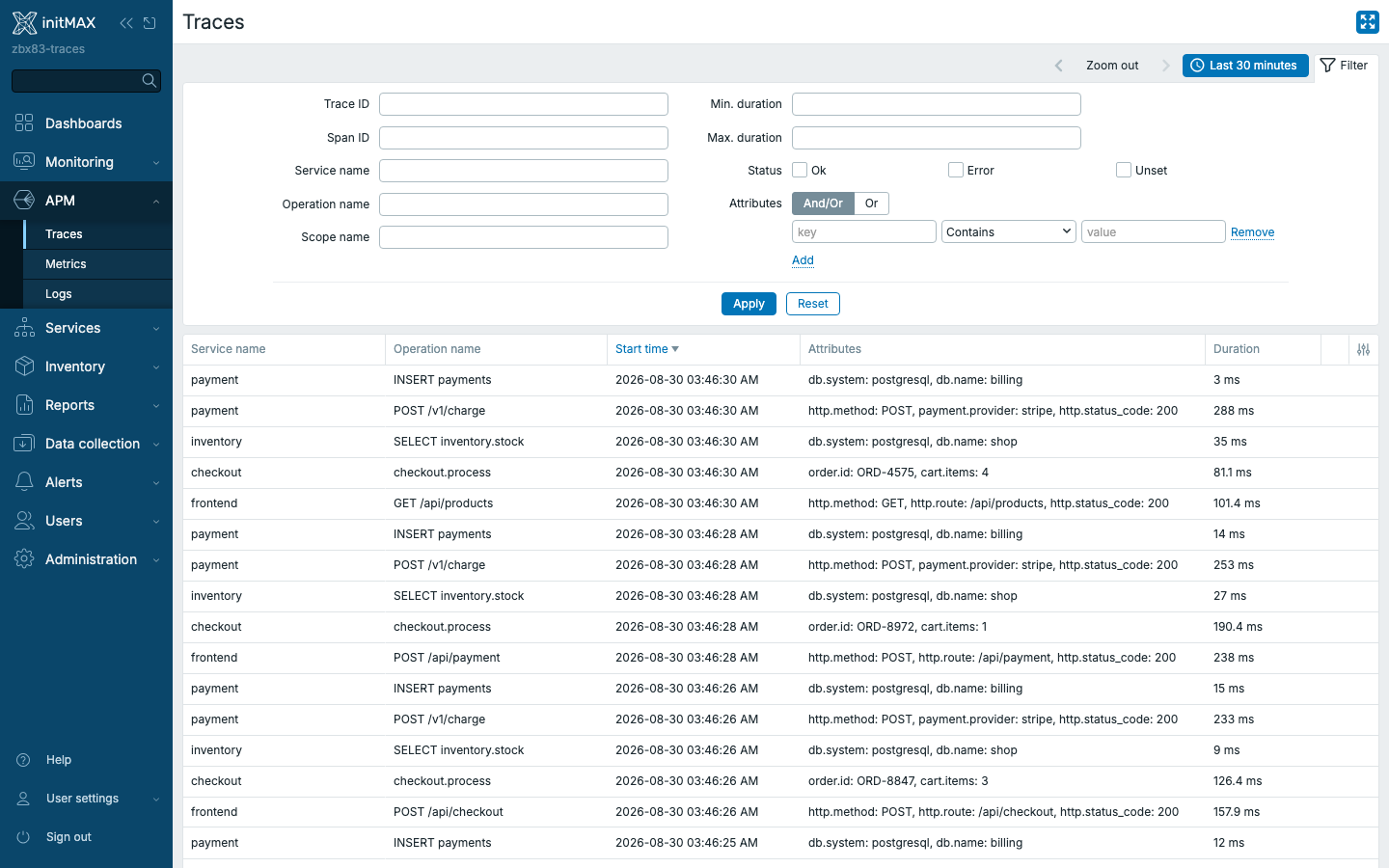The height and width of the screenshot is (868, 1389).
Task: Click the Sign out power icon
Action: pos(23,837)
